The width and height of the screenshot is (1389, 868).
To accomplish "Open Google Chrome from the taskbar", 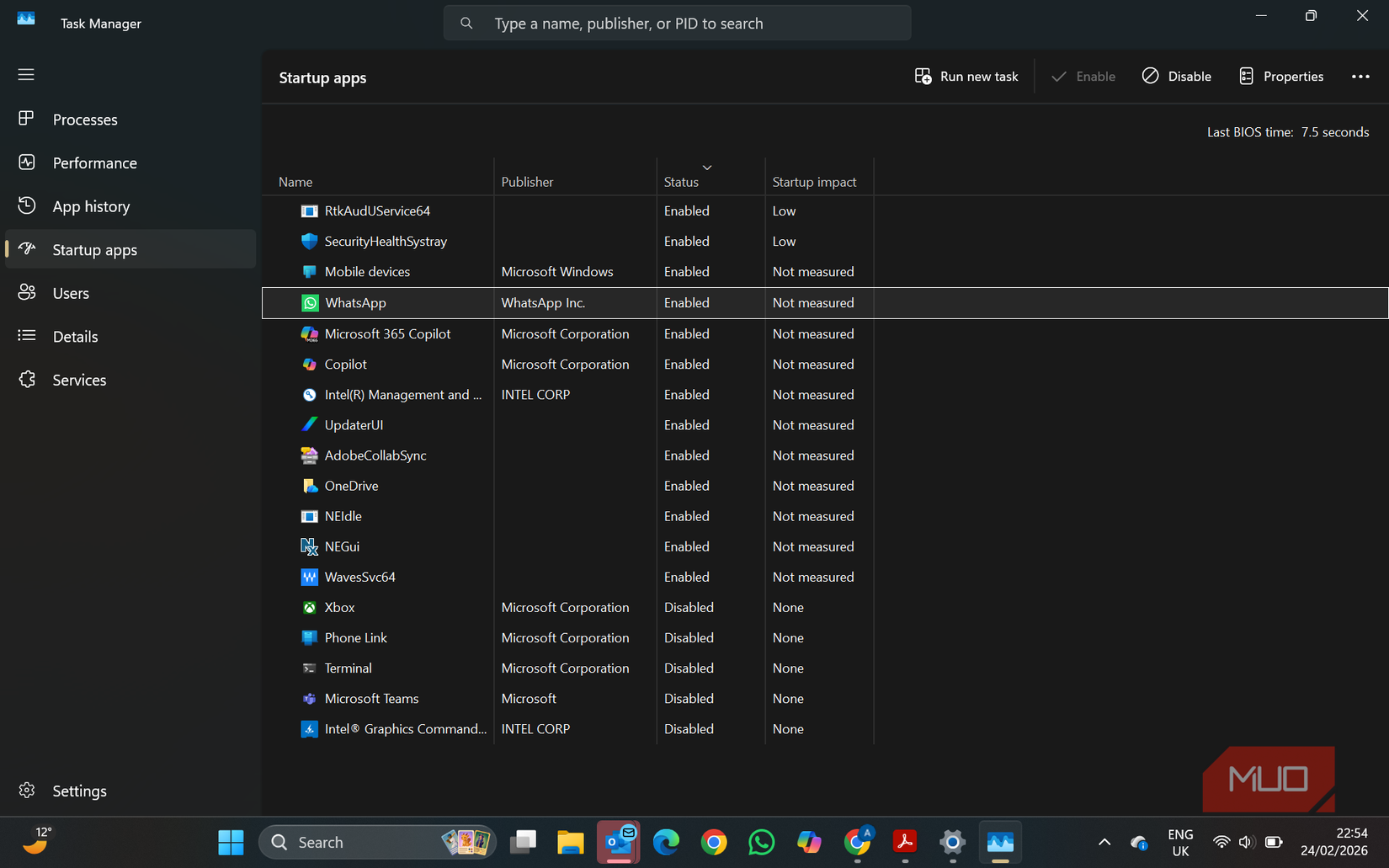I will point(714,842).
